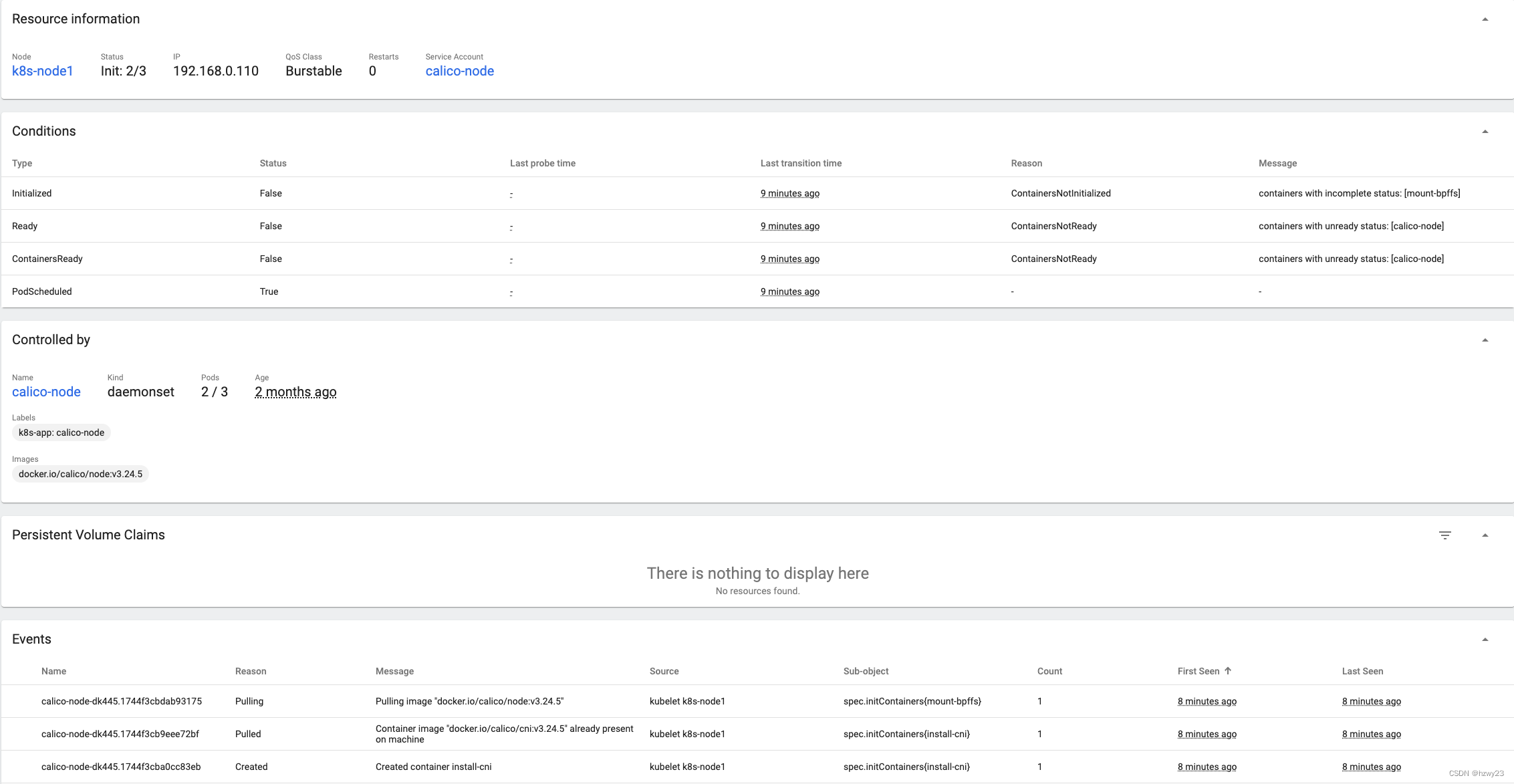Viewport: 1514px width, 784px height.
Task: Open the calico-node daemonset link
Action: (x=46, y=392)
